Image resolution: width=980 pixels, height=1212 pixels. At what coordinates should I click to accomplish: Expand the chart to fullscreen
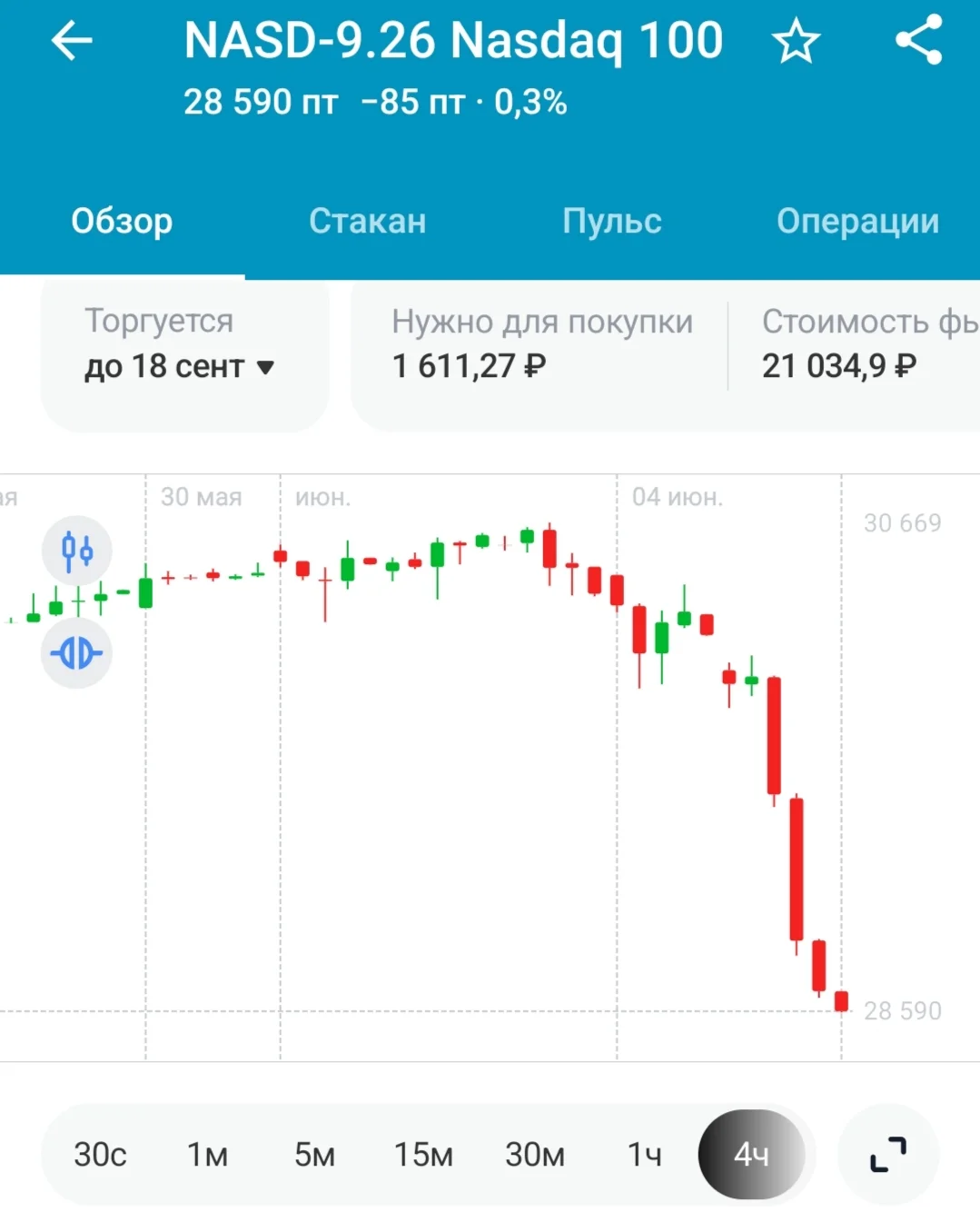(888, 1155)
